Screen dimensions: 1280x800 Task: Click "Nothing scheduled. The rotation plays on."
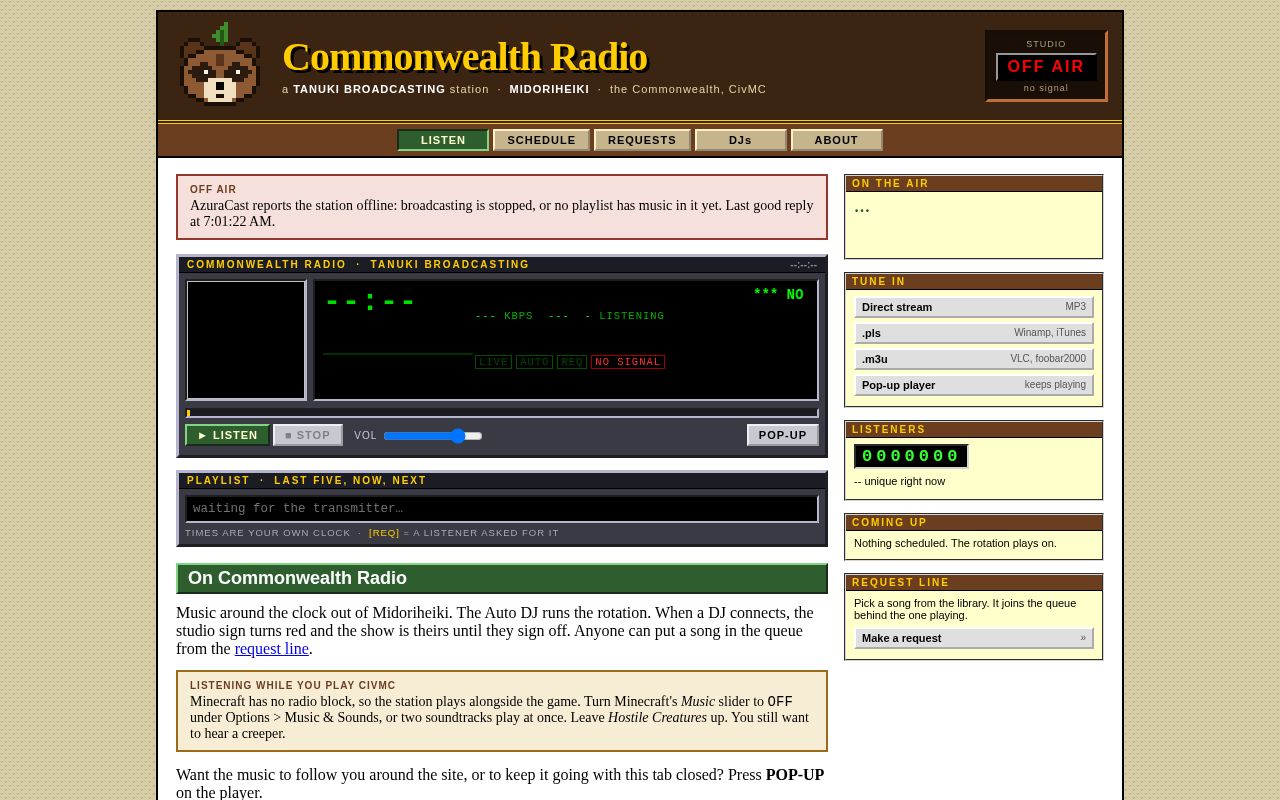(x=955, y=543)
